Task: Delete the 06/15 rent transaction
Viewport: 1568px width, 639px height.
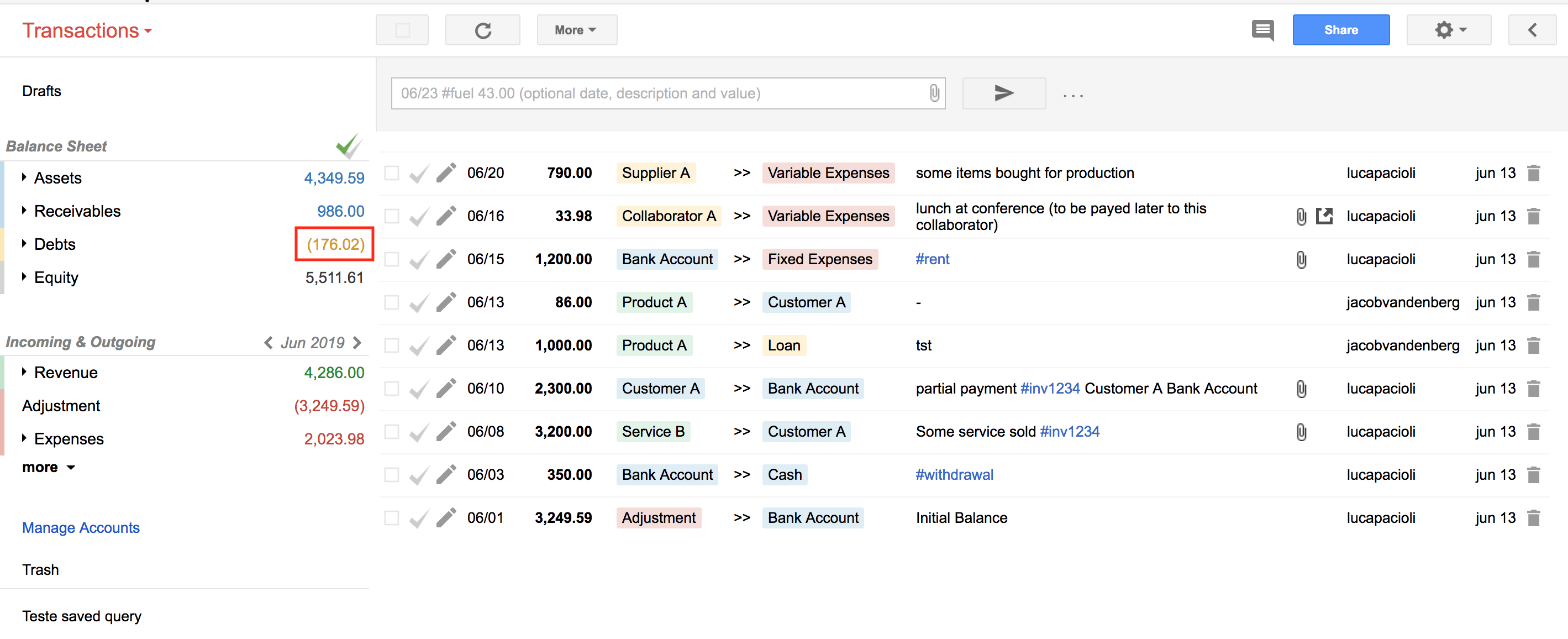Action: 1533,259
